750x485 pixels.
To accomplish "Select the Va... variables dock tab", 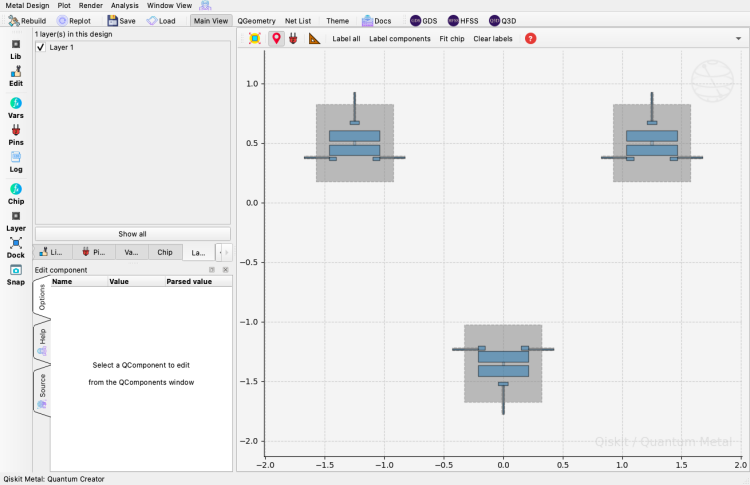I will [132, 252].
